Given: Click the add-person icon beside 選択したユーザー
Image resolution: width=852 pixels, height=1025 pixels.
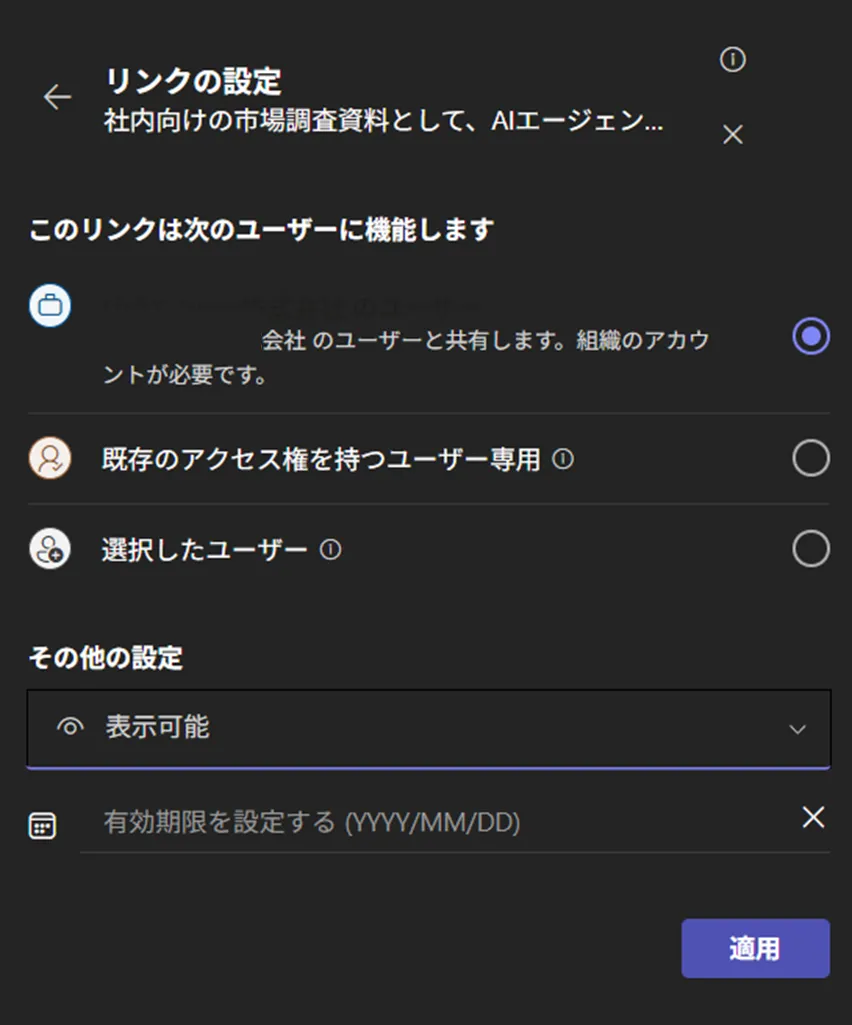Looking at the screenshot, I should click(x=49, y=548).
